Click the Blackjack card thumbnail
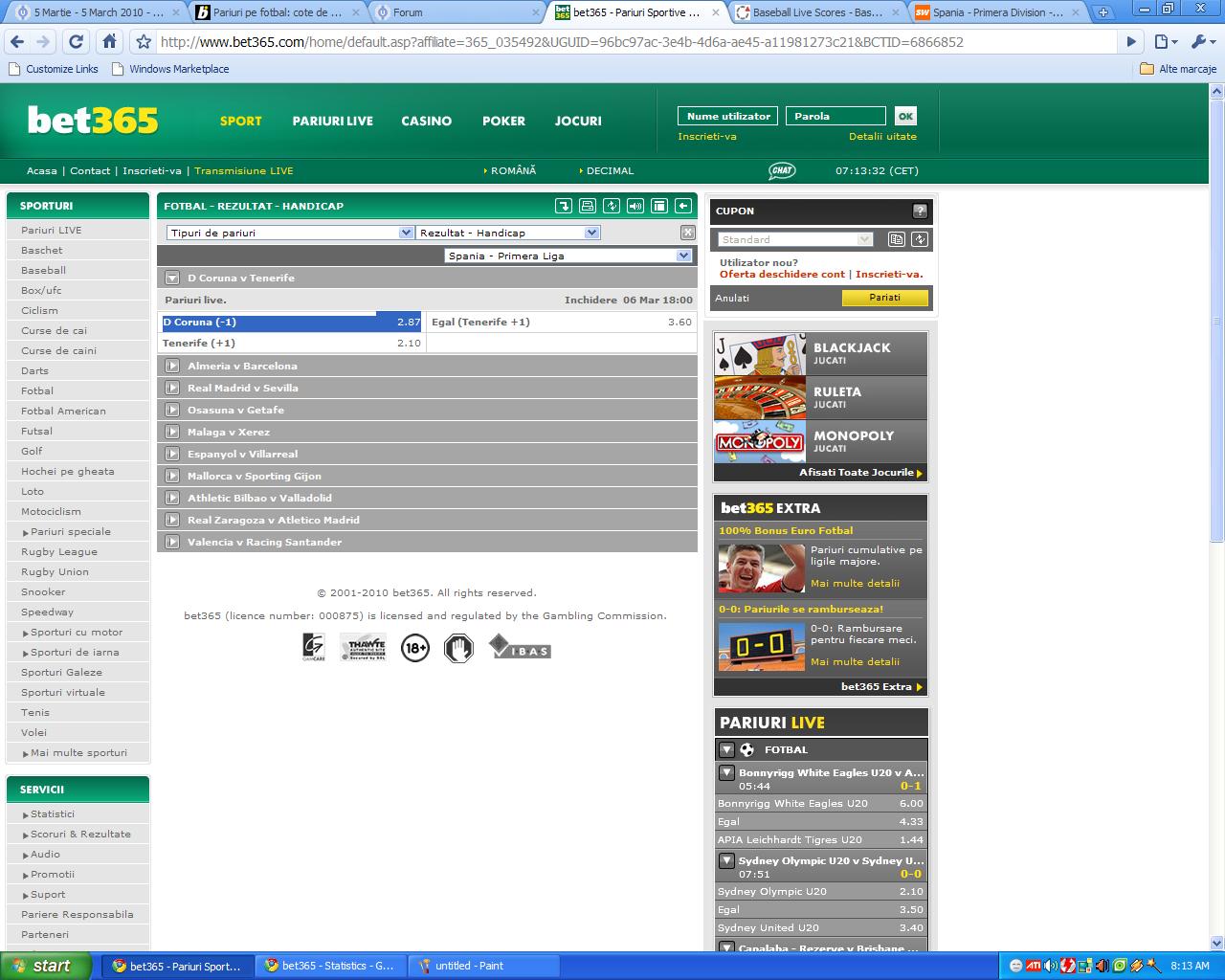1225x980 pixels. click(x=760, y=353)
